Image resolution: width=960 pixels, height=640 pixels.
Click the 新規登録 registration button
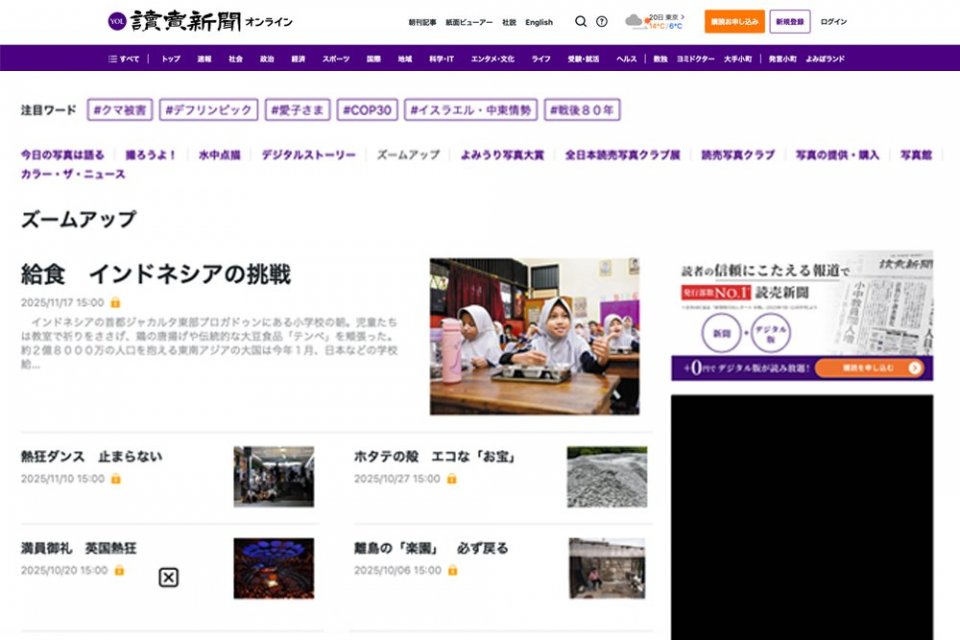coord(789,20)
